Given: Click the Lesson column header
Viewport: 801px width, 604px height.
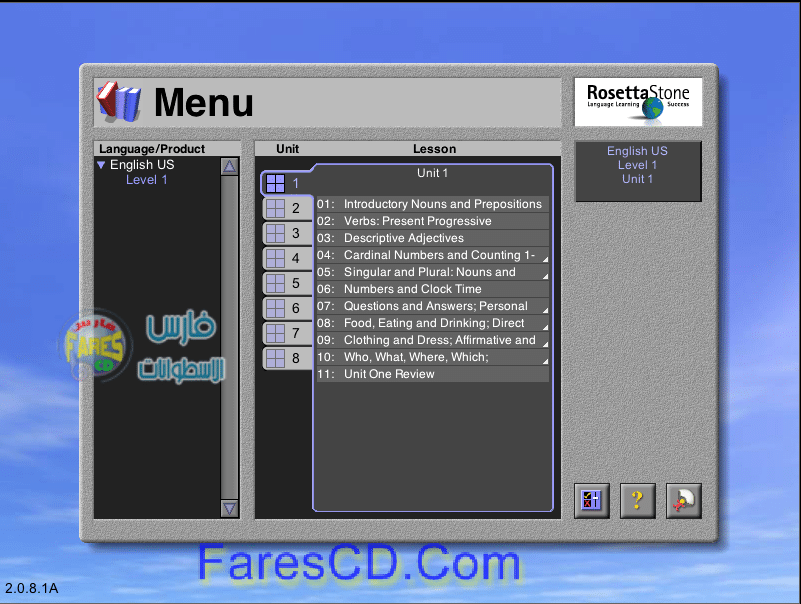Looking at the screenshot, I should coord(434,149).
